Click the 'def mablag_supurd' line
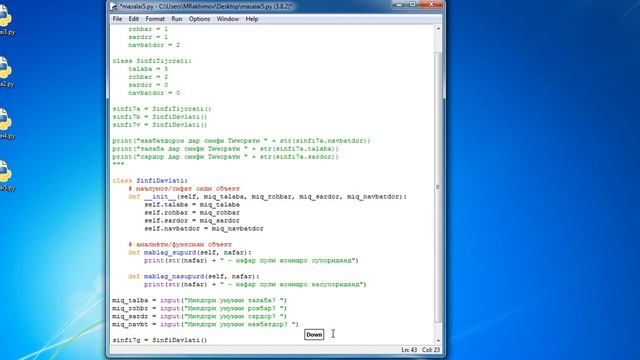This screenshot has width=640, height=360. tap(190, 252)
